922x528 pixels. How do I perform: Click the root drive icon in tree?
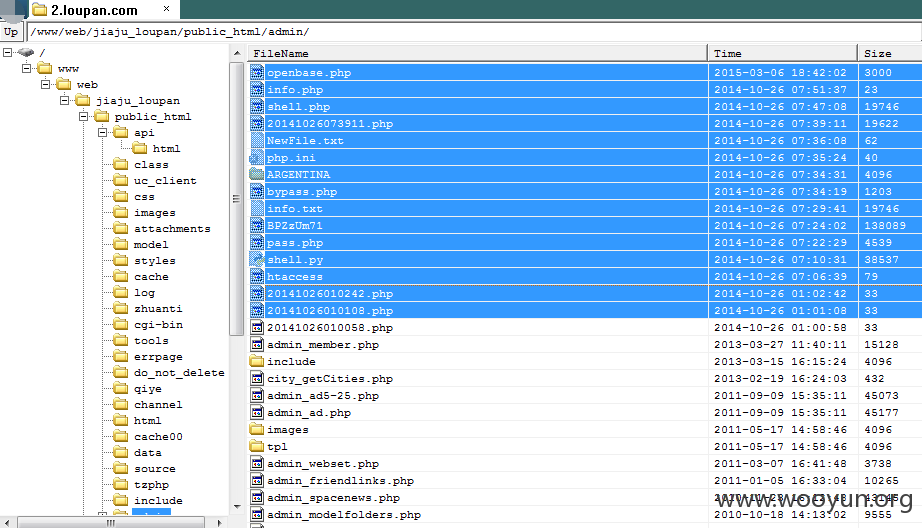click(26, 52)
